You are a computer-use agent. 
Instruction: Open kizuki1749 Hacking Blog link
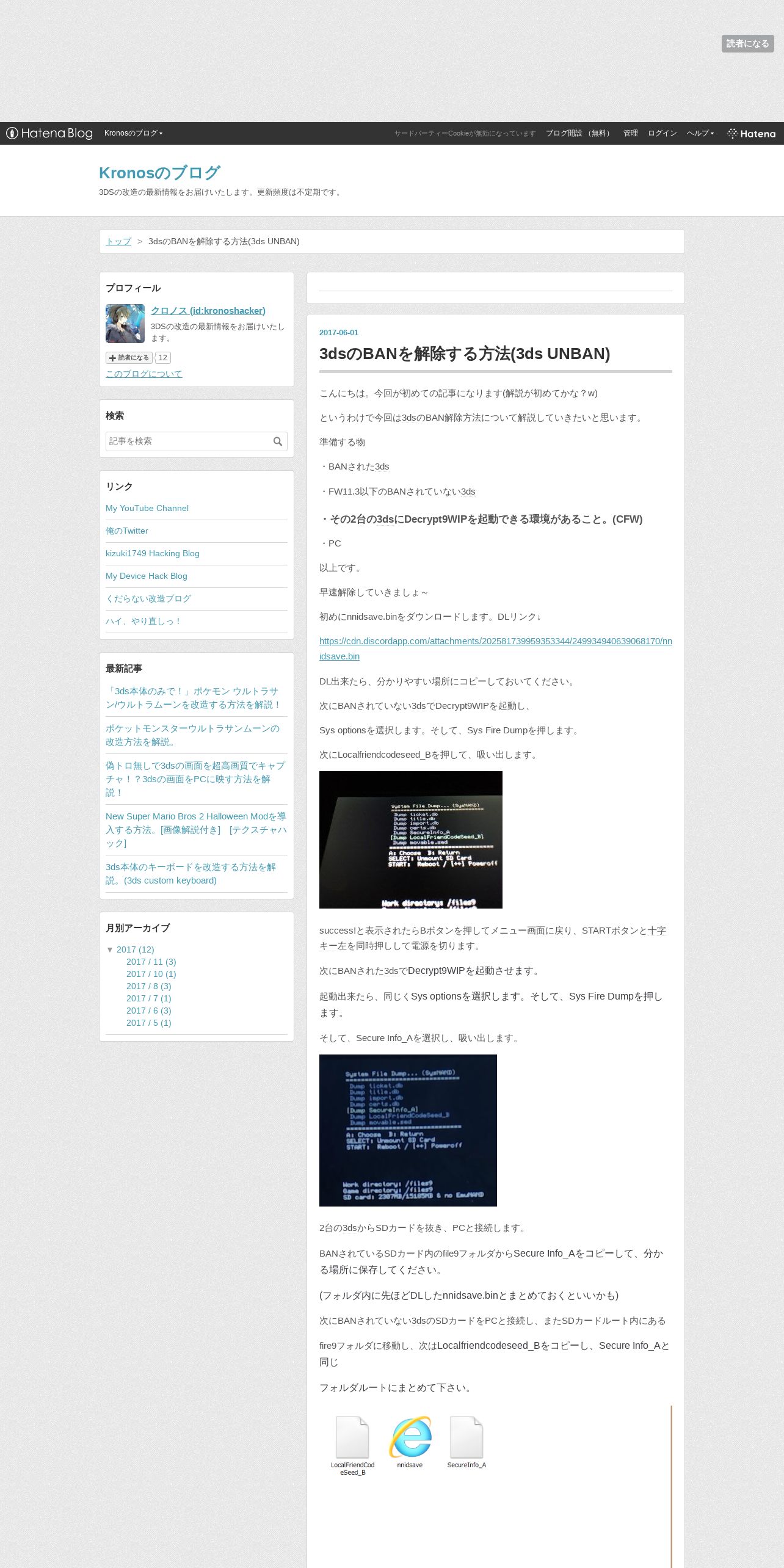coord(153,553)
